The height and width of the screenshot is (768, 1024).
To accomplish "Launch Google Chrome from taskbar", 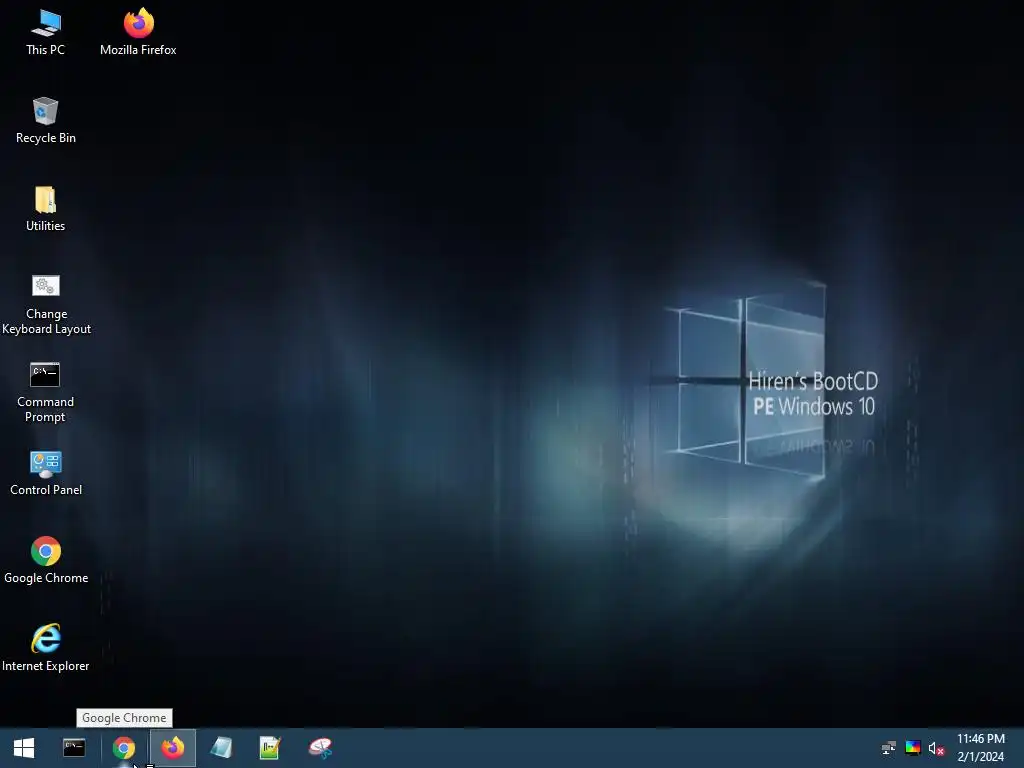I will (123, 748).
